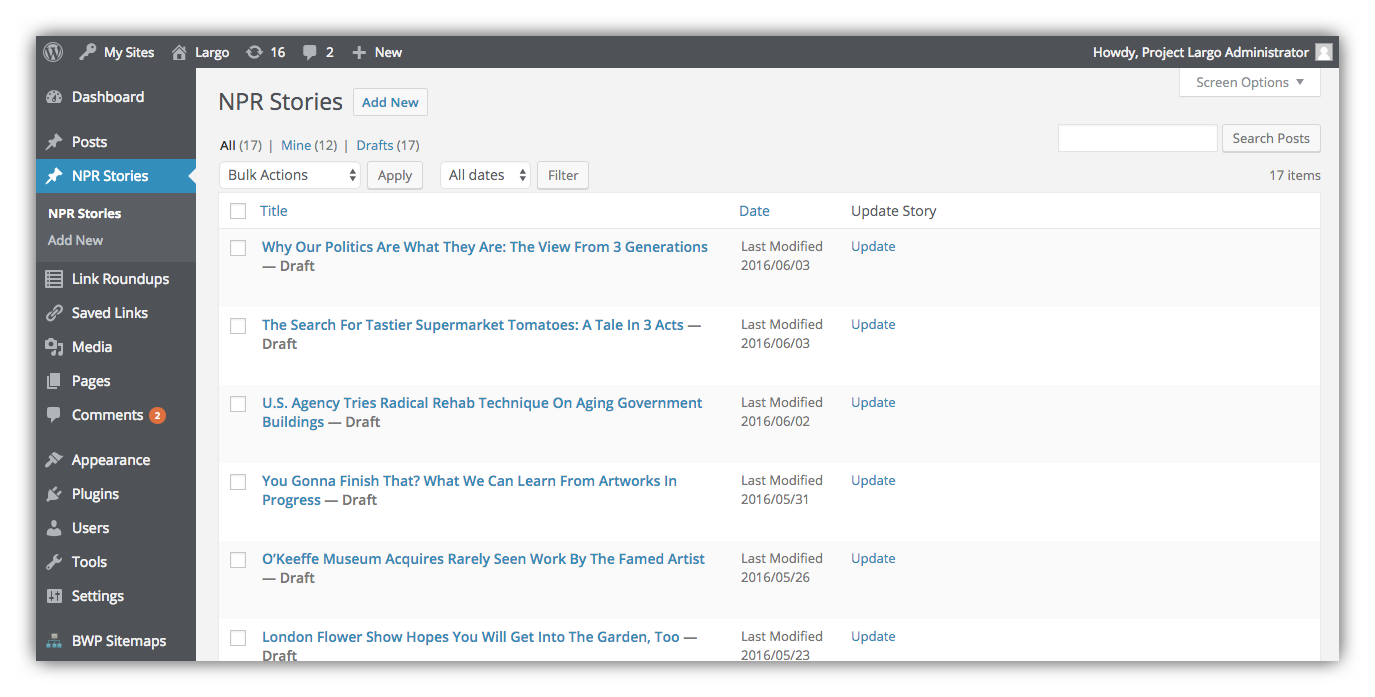Show the Drafts (17) filter
Image resolution: width=1375 pixels, height=697 pixels.
(x=388, y=145)
